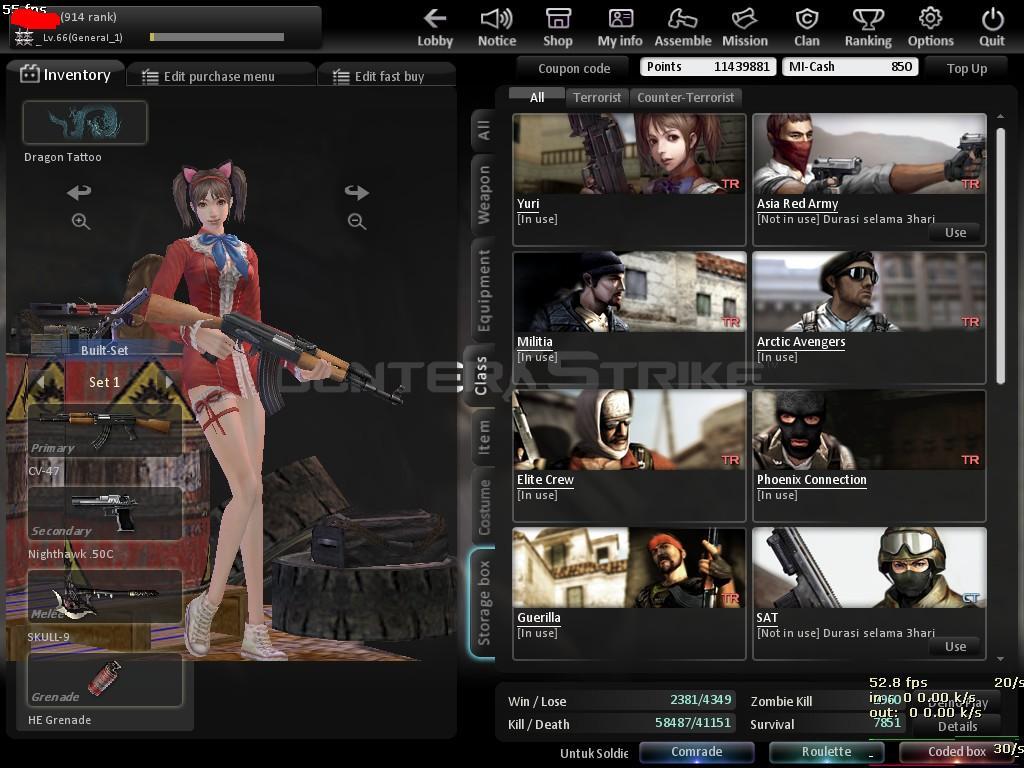The height and width of the screenshot is (768, 1024).
Task: Select the Yuri class card
Action: pos(630,180)
